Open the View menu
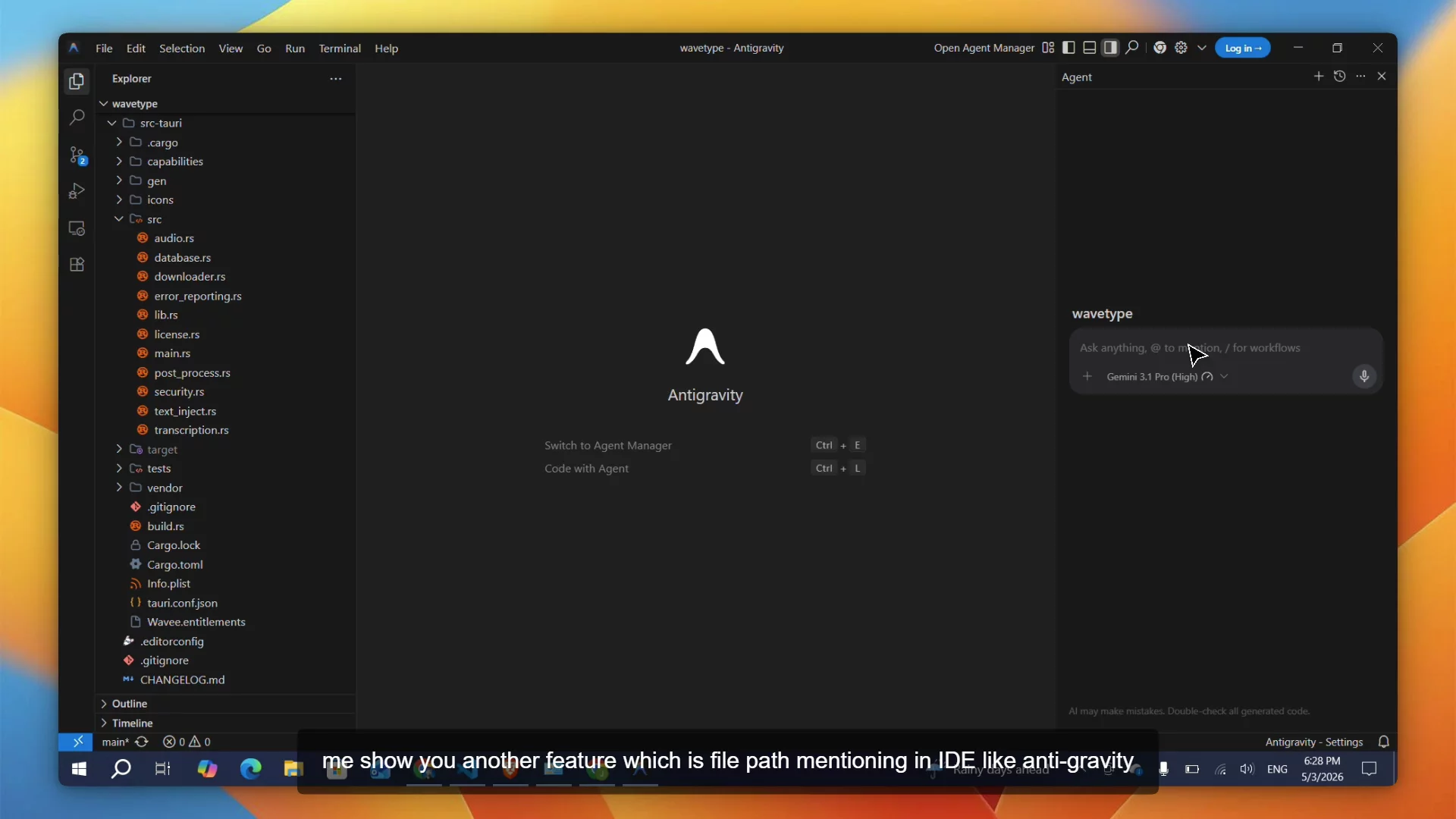Screen dimensions: 1456x819 [x=231, y=49]
